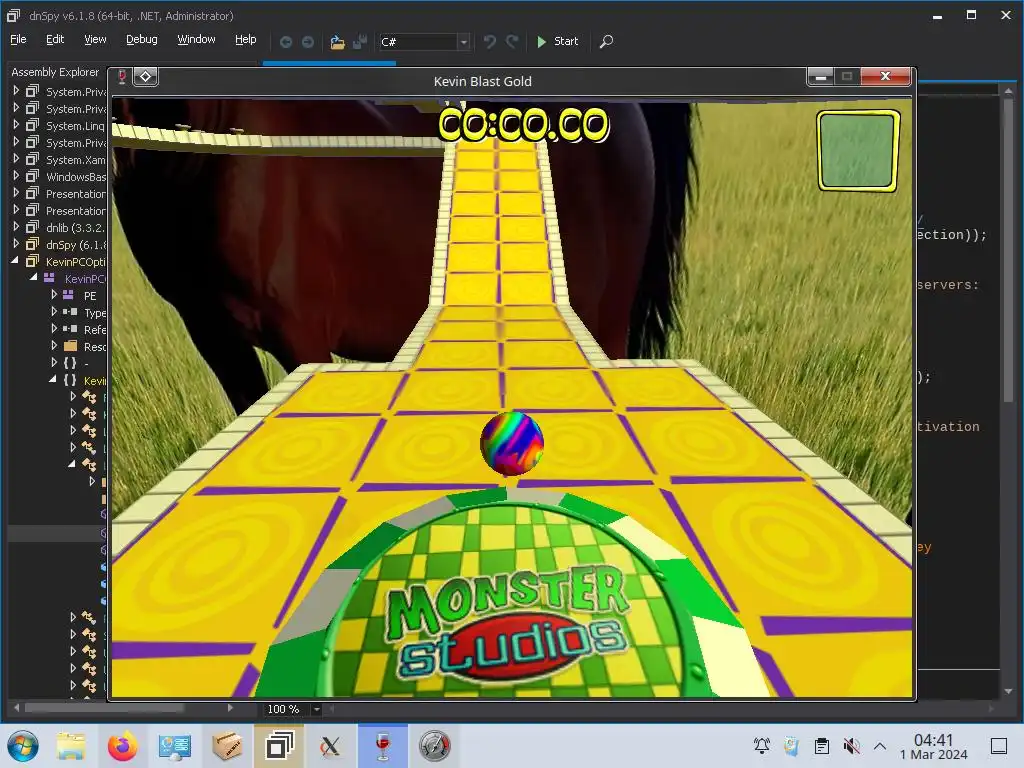Expand the System.Linq assembly node
This screenshot has height=768, width=1024.
(16, 125)
